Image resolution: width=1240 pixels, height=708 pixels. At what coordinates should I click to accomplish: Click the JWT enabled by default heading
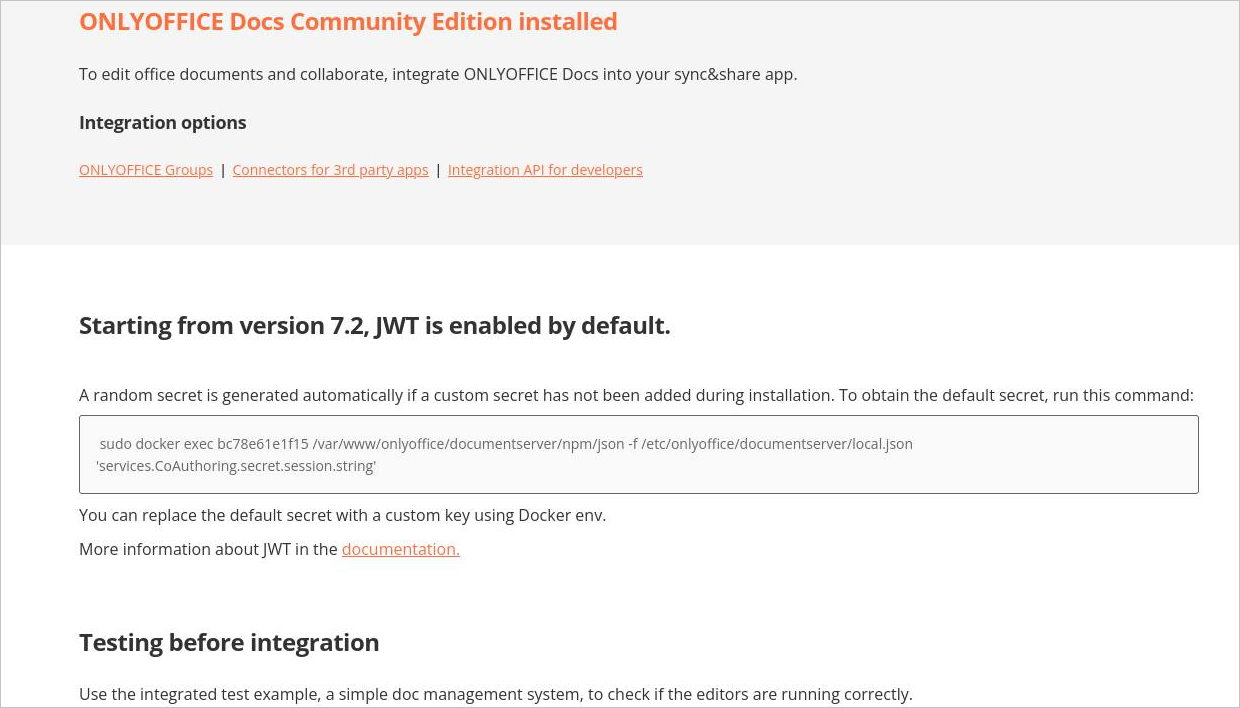(374, 325)
